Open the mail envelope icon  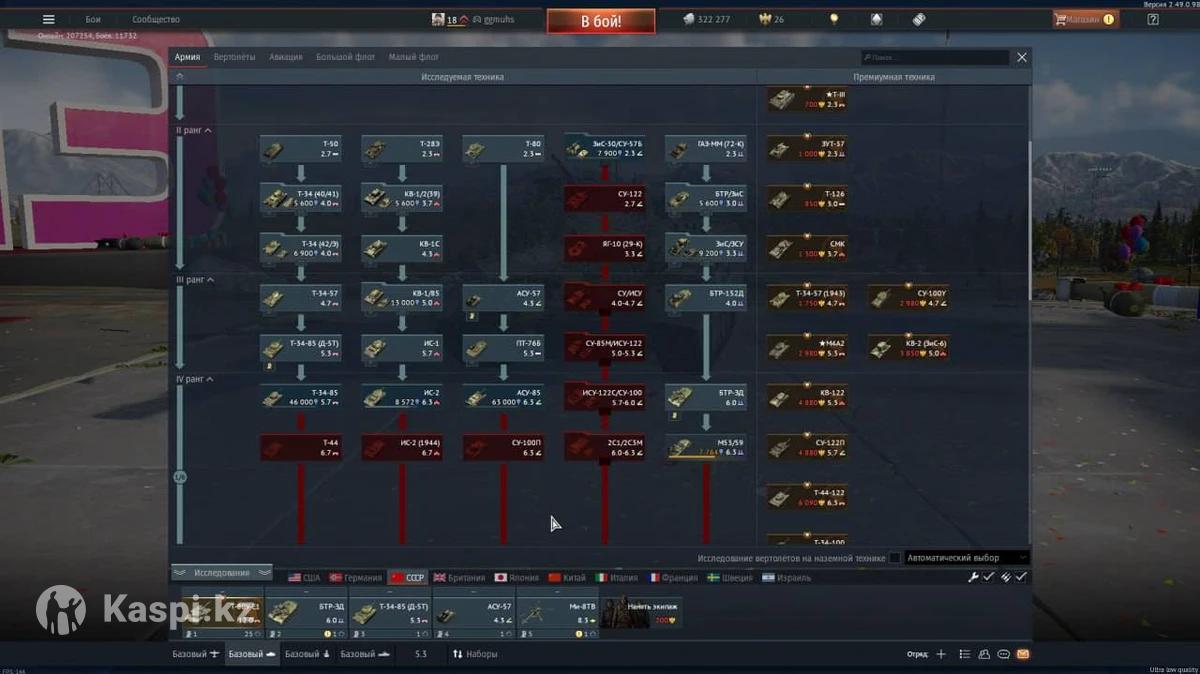[x=1022, y=654]
